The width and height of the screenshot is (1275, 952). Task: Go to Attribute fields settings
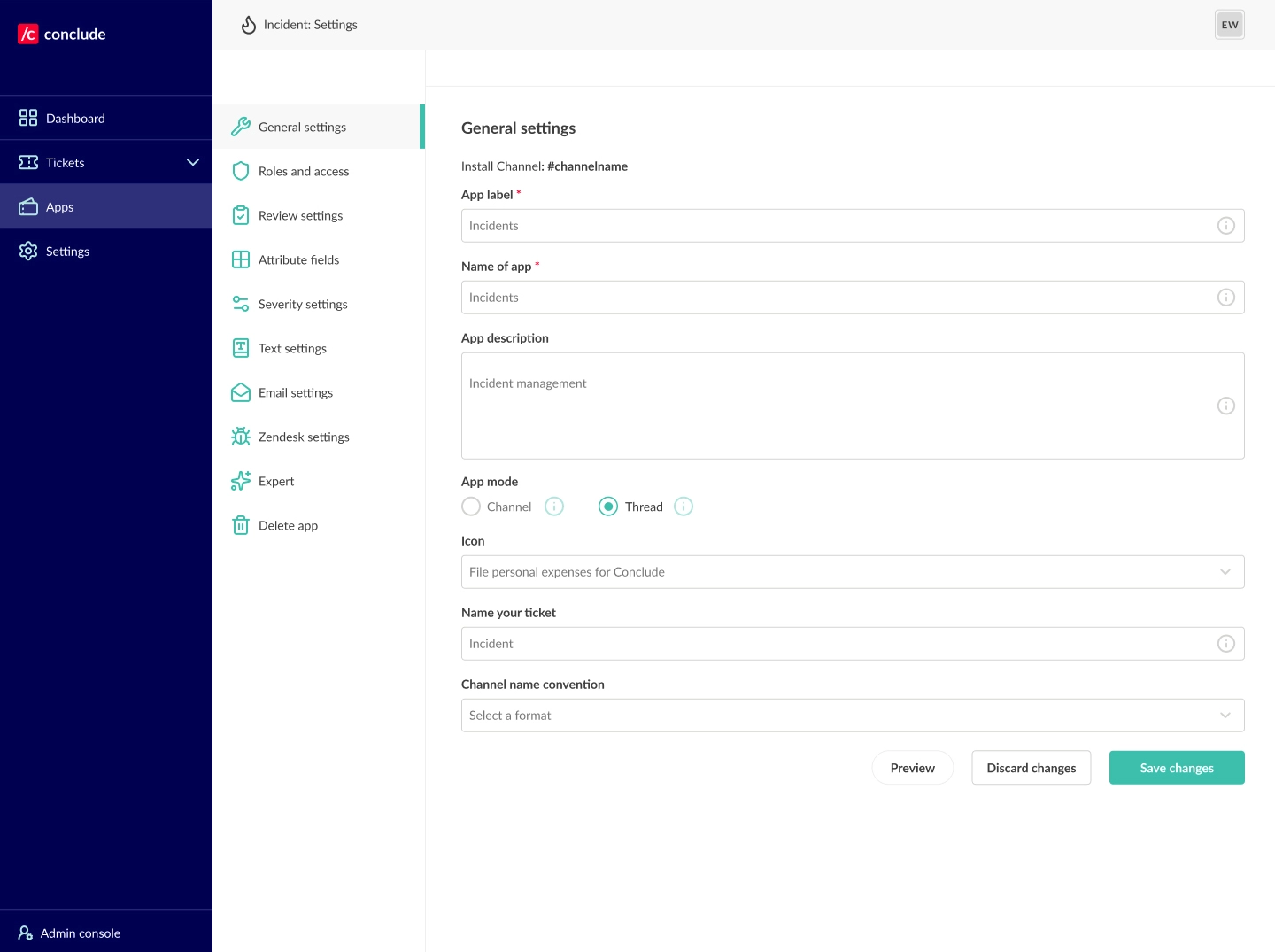pos(298,259)
